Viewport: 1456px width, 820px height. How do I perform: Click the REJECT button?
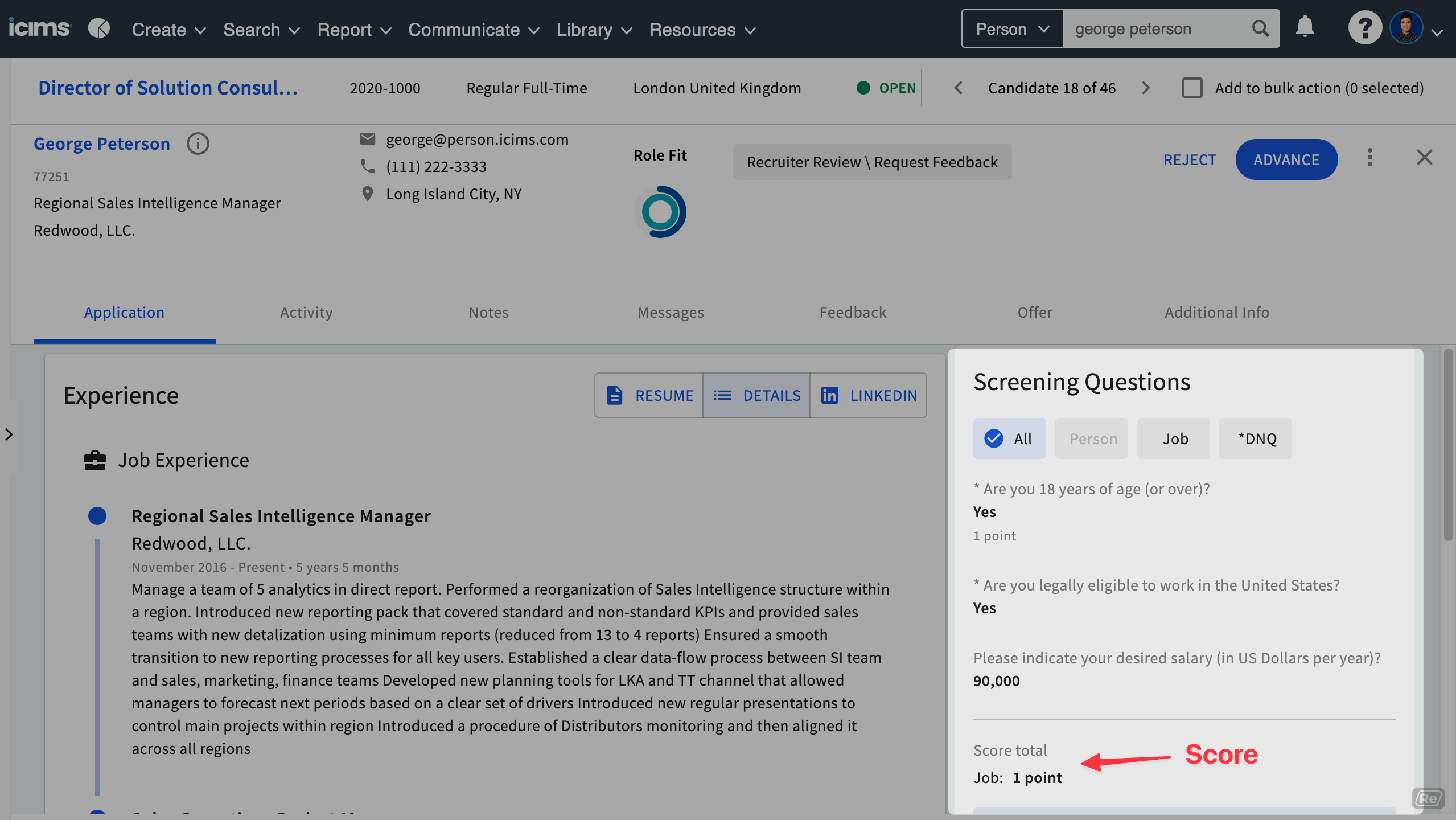click(1190, 160)
